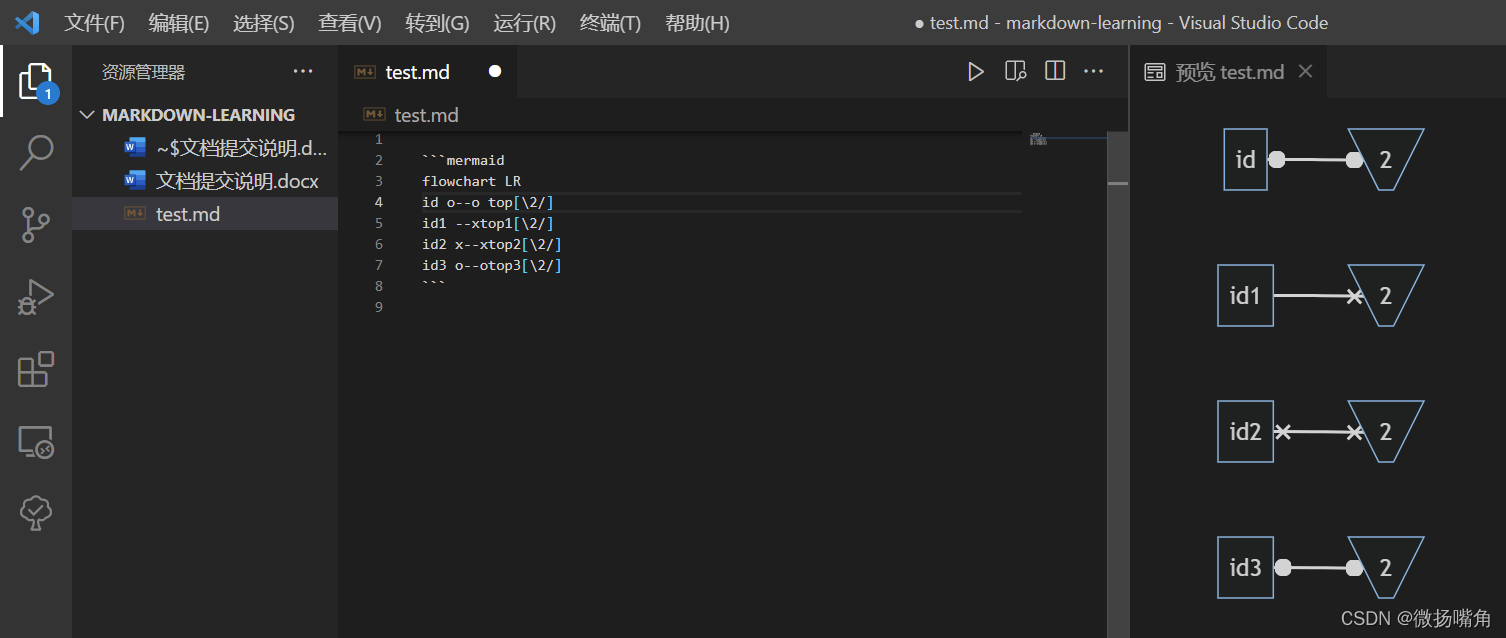
Task: Click the preview icon on 预览 test.md tab
Action: click(x=1155, y=72)
